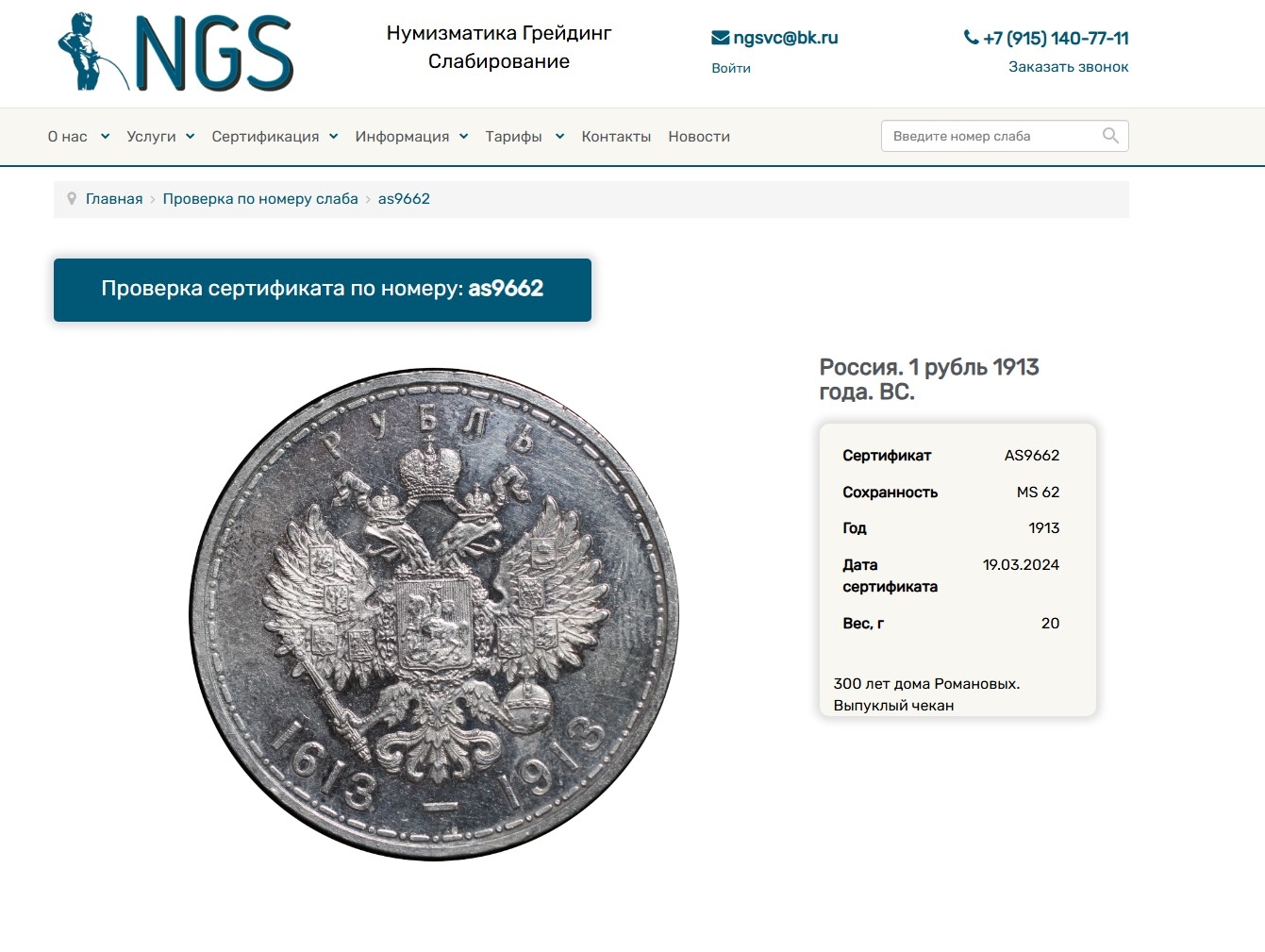The height and width of the screenshot is (952, 1265).
Task: Open the Новости menu item
Action: point(699,137)
